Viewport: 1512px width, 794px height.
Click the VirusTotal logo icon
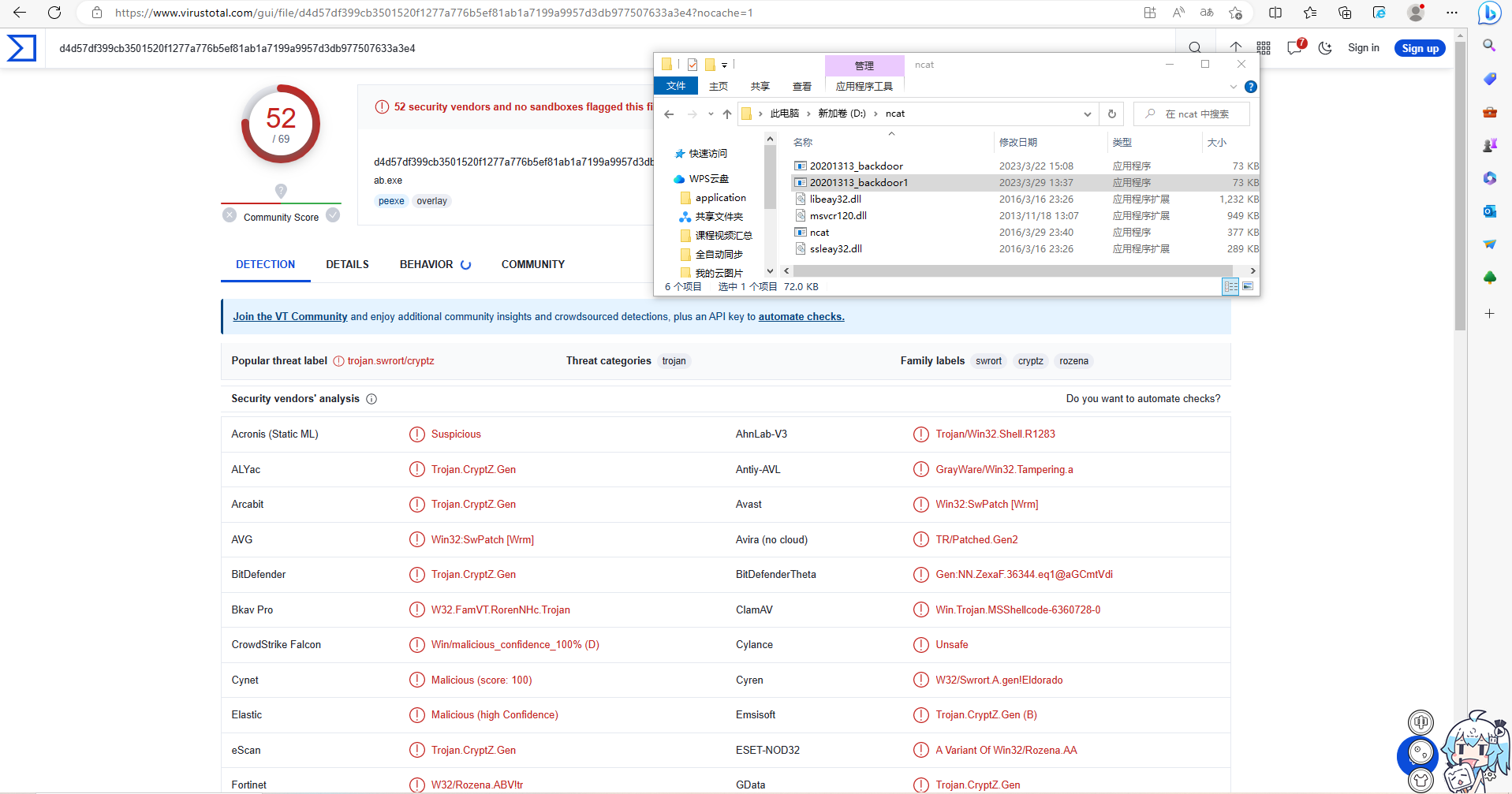coord(21,48)
